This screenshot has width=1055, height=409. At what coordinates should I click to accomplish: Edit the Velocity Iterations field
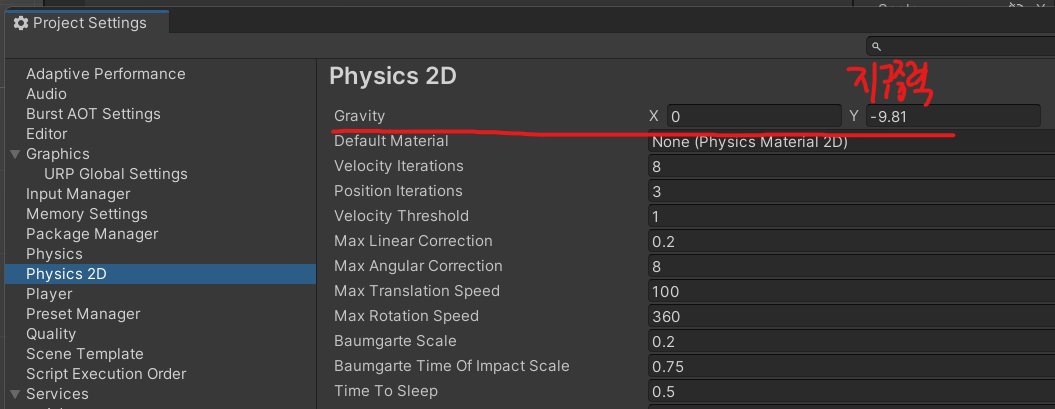850,167
